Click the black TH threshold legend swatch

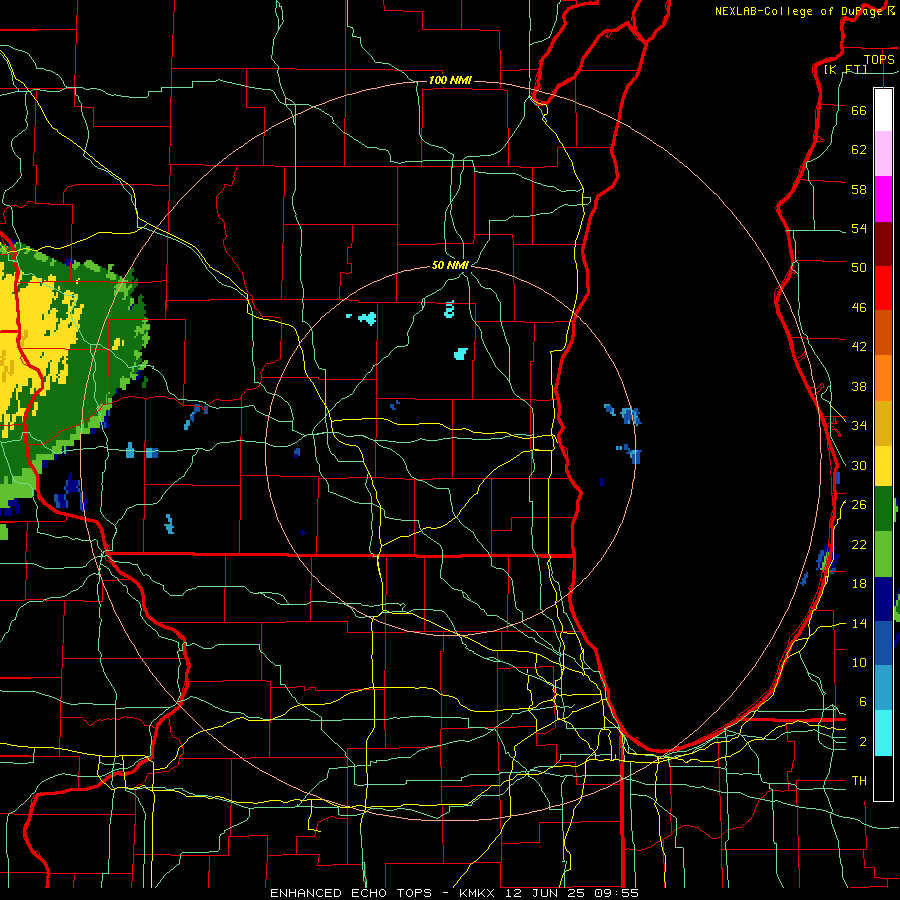(883, 778)
